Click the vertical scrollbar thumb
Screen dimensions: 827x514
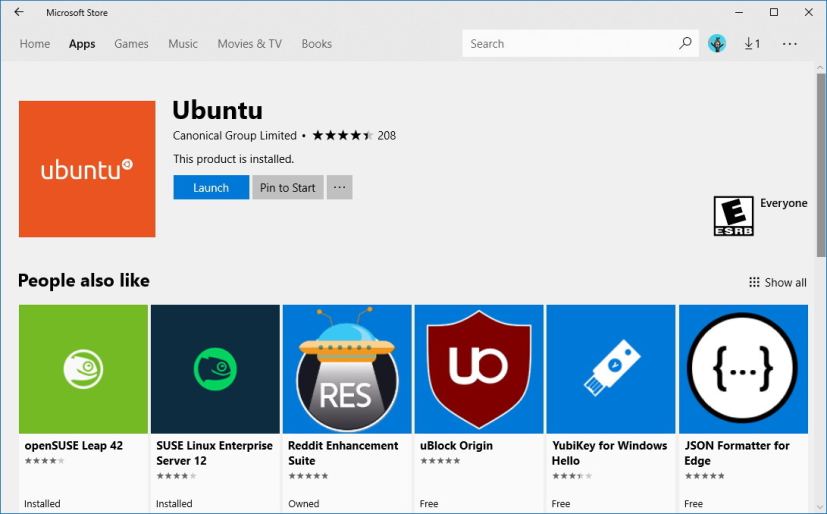tap(821, 164)
